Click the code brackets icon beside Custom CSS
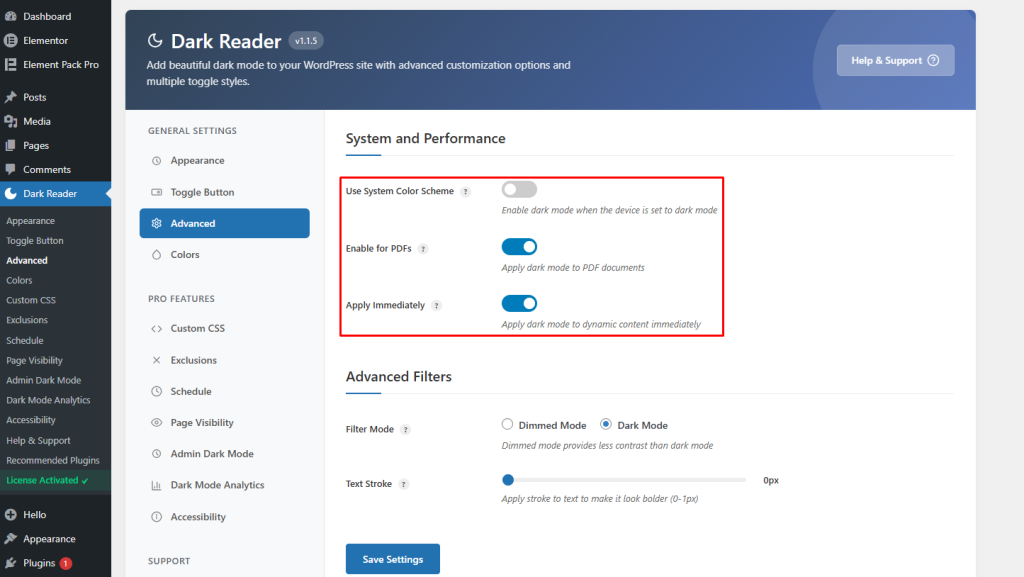Screen dimensions: 1024x577 (156, 329)
